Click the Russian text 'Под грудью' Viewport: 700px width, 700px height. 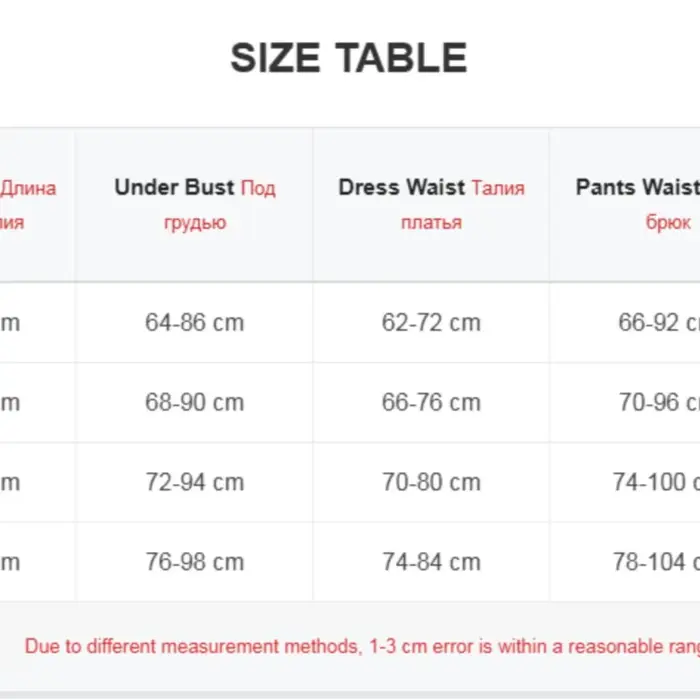coord(219,205)
